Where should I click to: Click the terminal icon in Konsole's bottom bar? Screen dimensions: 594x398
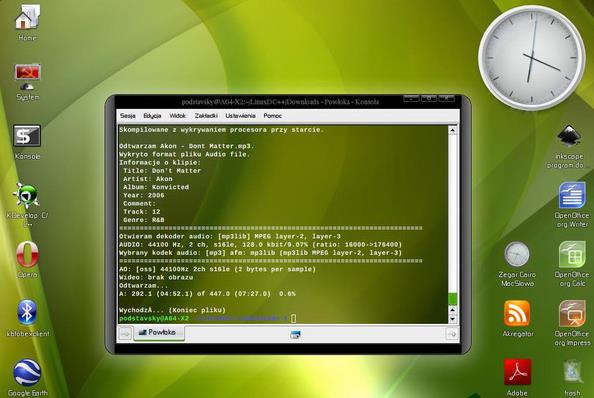click(x=295, y=334)
